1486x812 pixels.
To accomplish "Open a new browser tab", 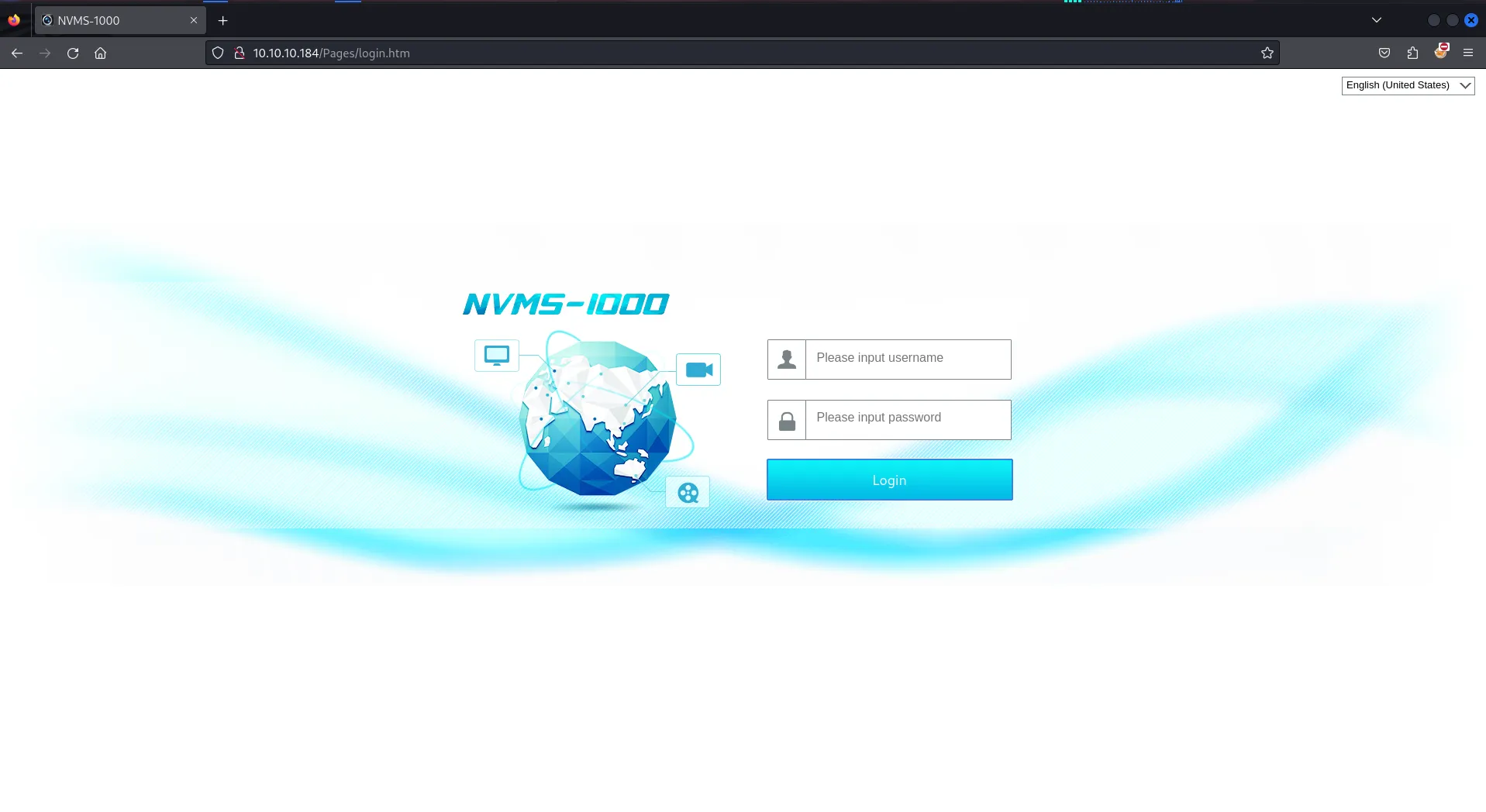I will (x=223, y=20).
